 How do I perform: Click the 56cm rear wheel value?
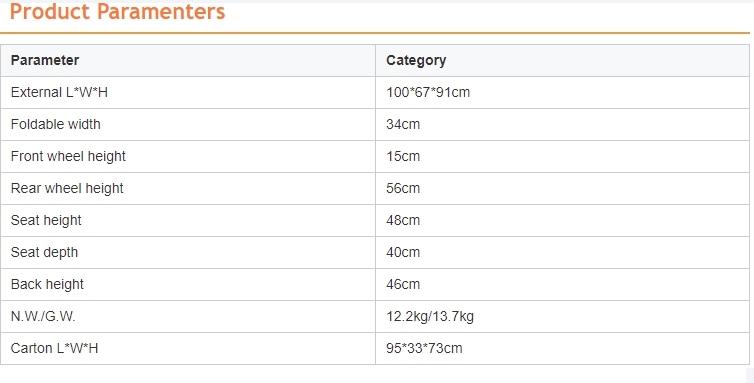(403, 188)
